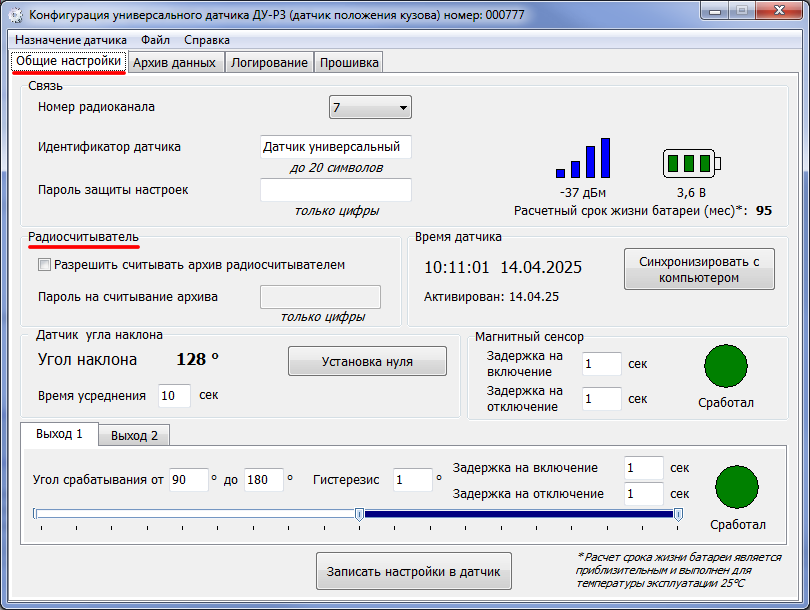Viewport: 810px width, 610px height.
Task: Click Выход 1 Задержка на отключение field
Action: pos(644,494)
